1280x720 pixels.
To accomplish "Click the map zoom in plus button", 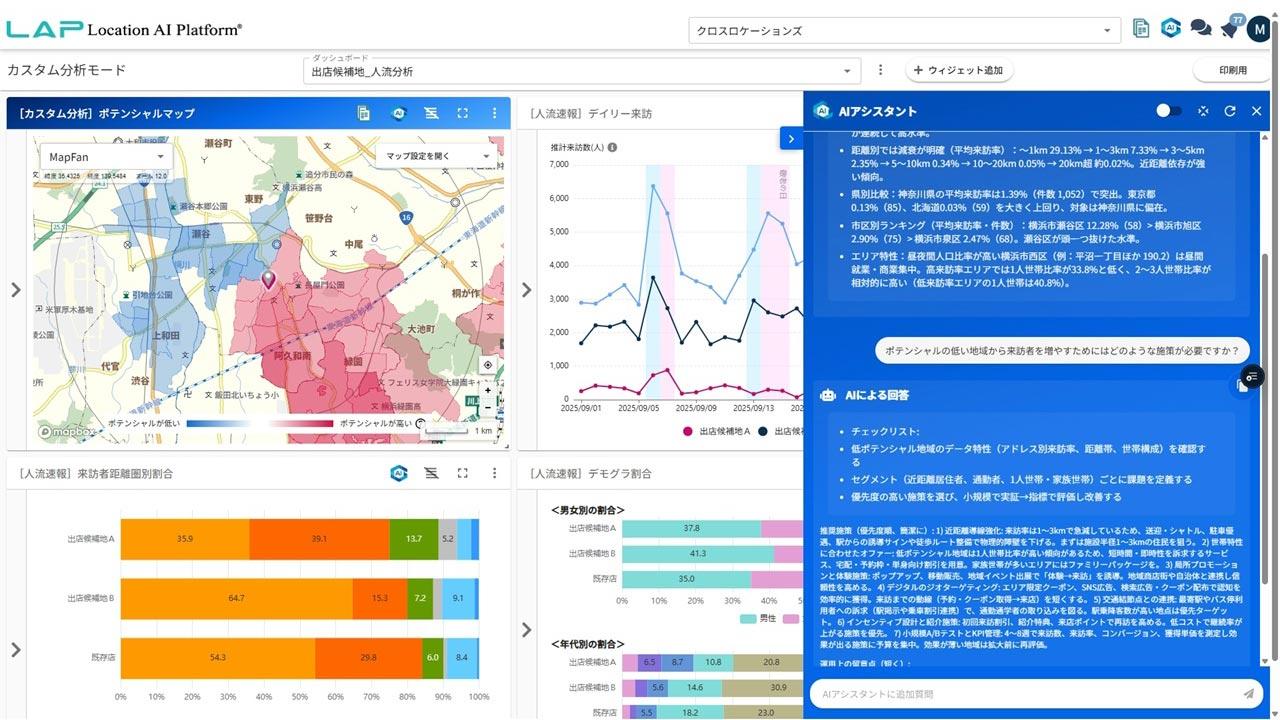I will (x=487, y=391).
